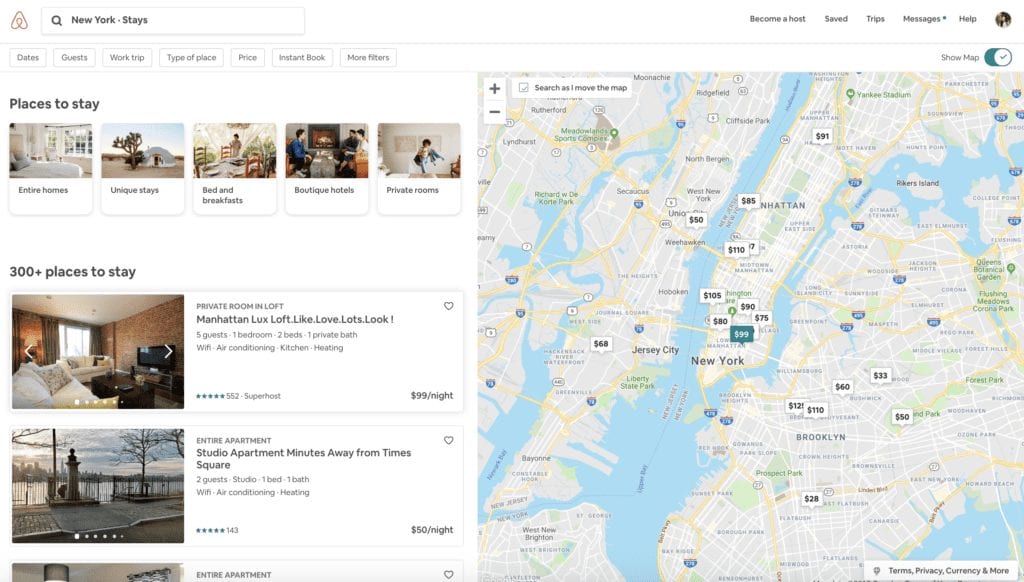This screenshot has height=582, width=1024.
Task: Zoom in on the map with the plus icon
Action: pos(494,88)
